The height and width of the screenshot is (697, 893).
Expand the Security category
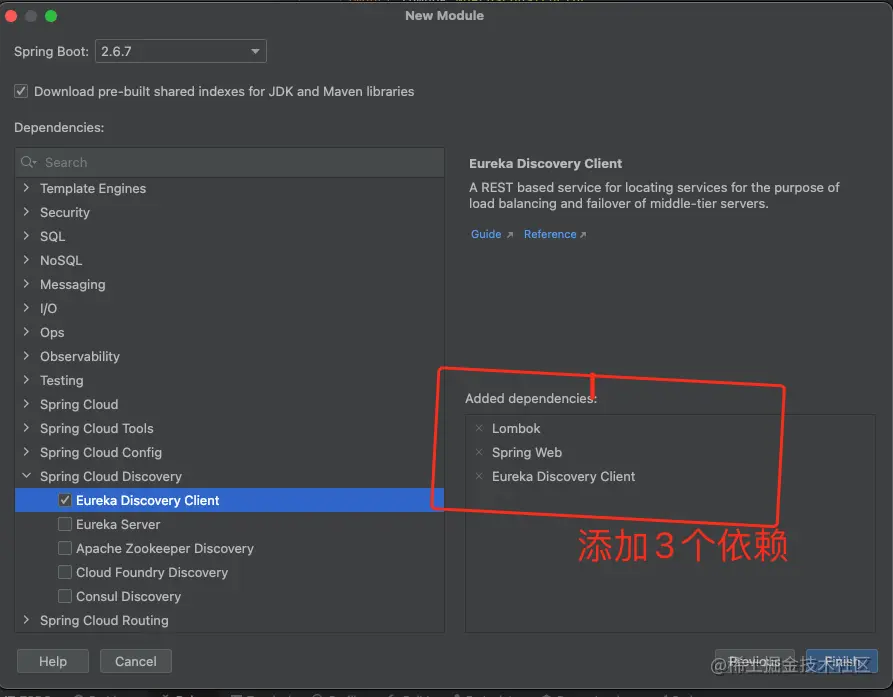26,212
